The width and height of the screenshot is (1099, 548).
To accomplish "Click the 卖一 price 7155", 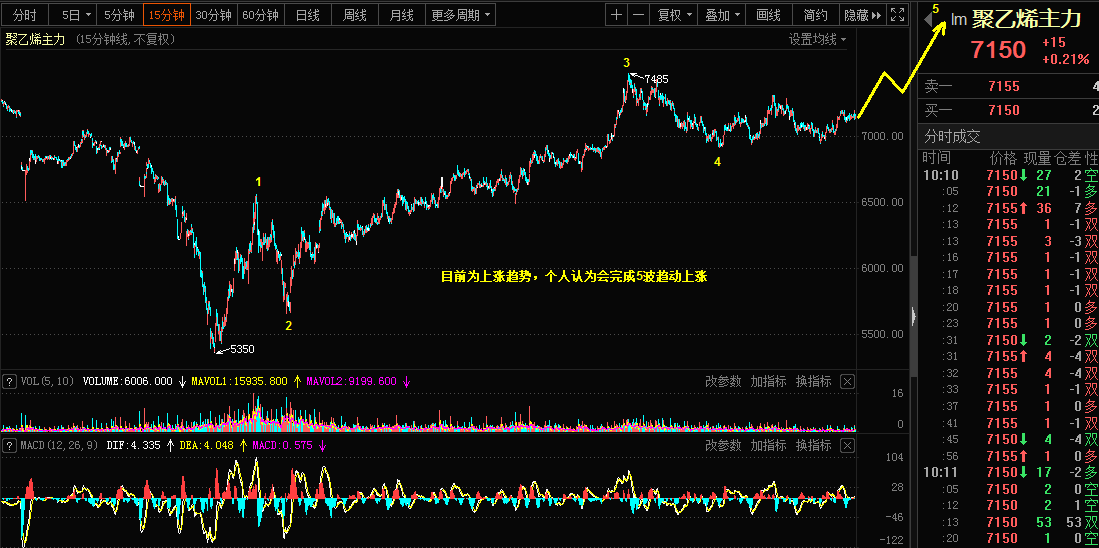I will 1004,87.
